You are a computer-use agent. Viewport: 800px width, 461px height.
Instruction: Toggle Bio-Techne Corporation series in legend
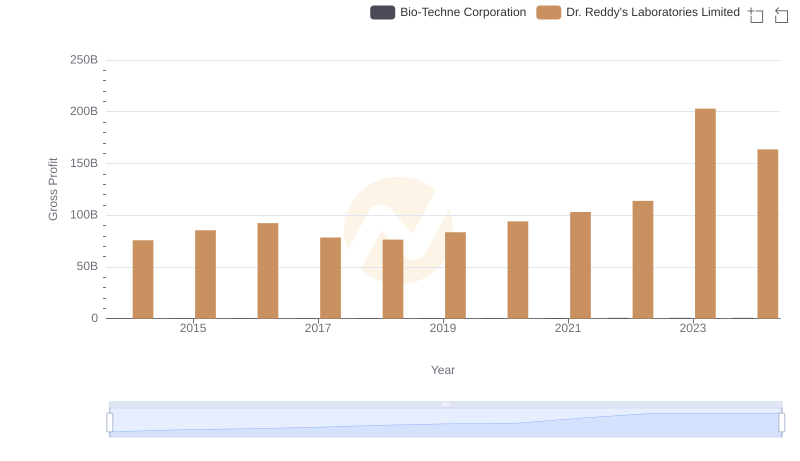[x=448, y=12]
